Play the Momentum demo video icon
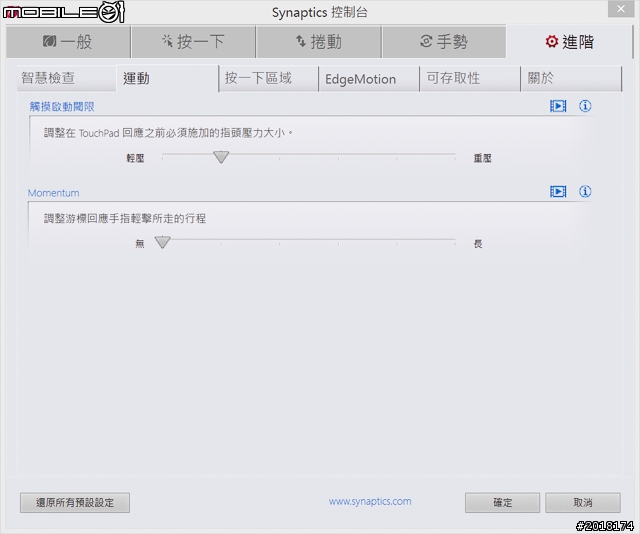The width and height of the screenshot is (640, 534). (558, 191)
